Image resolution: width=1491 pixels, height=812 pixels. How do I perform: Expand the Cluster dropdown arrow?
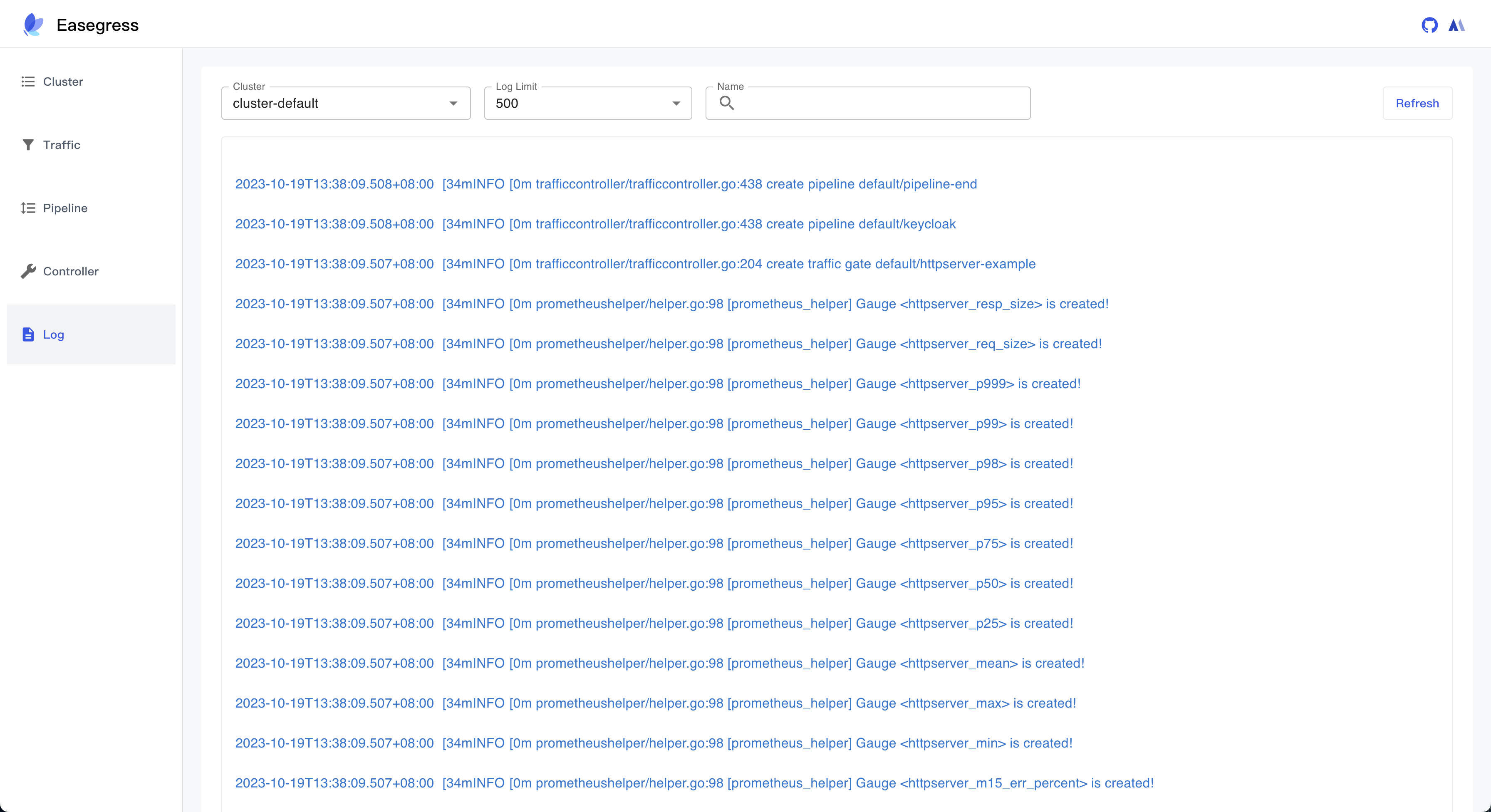tap(453, 103)
